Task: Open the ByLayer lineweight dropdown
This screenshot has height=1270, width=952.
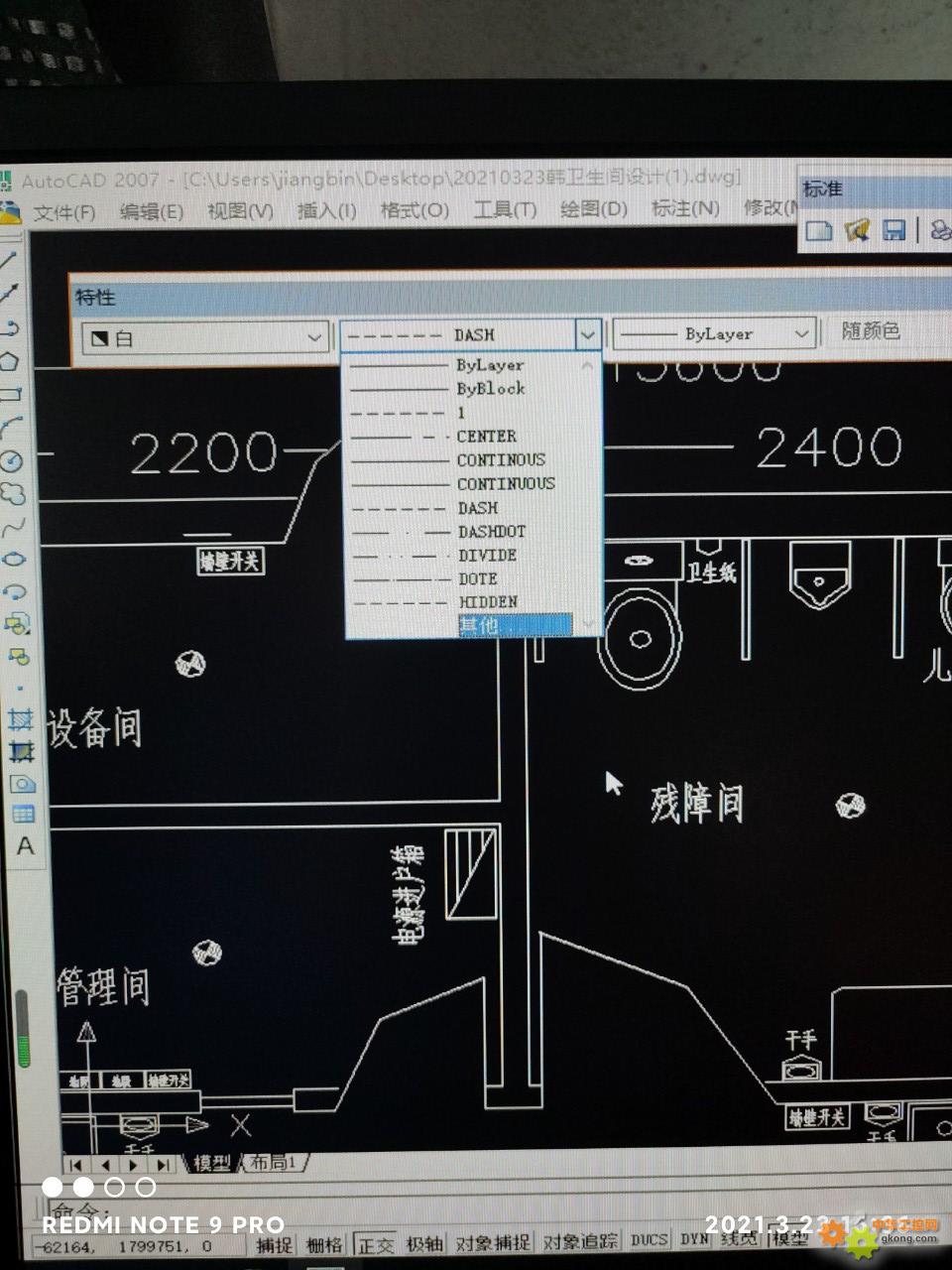Action: pos(714,334)
